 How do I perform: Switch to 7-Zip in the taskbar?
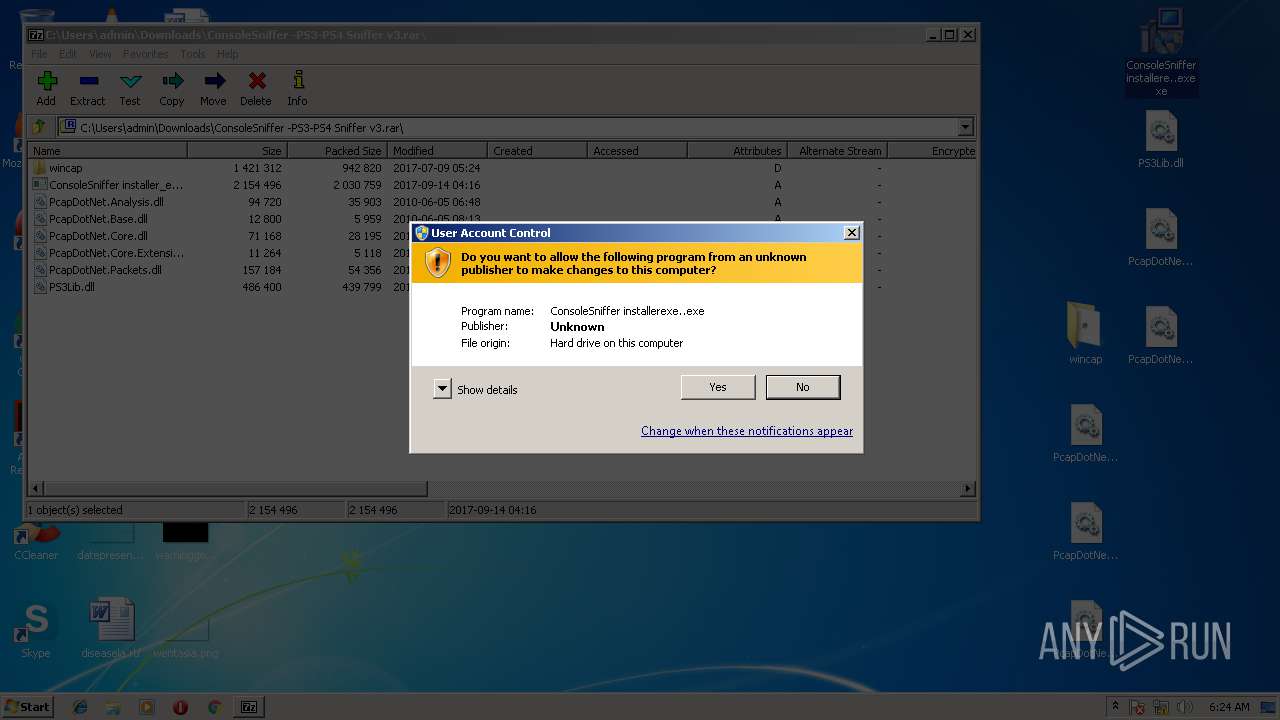point(249,707)
